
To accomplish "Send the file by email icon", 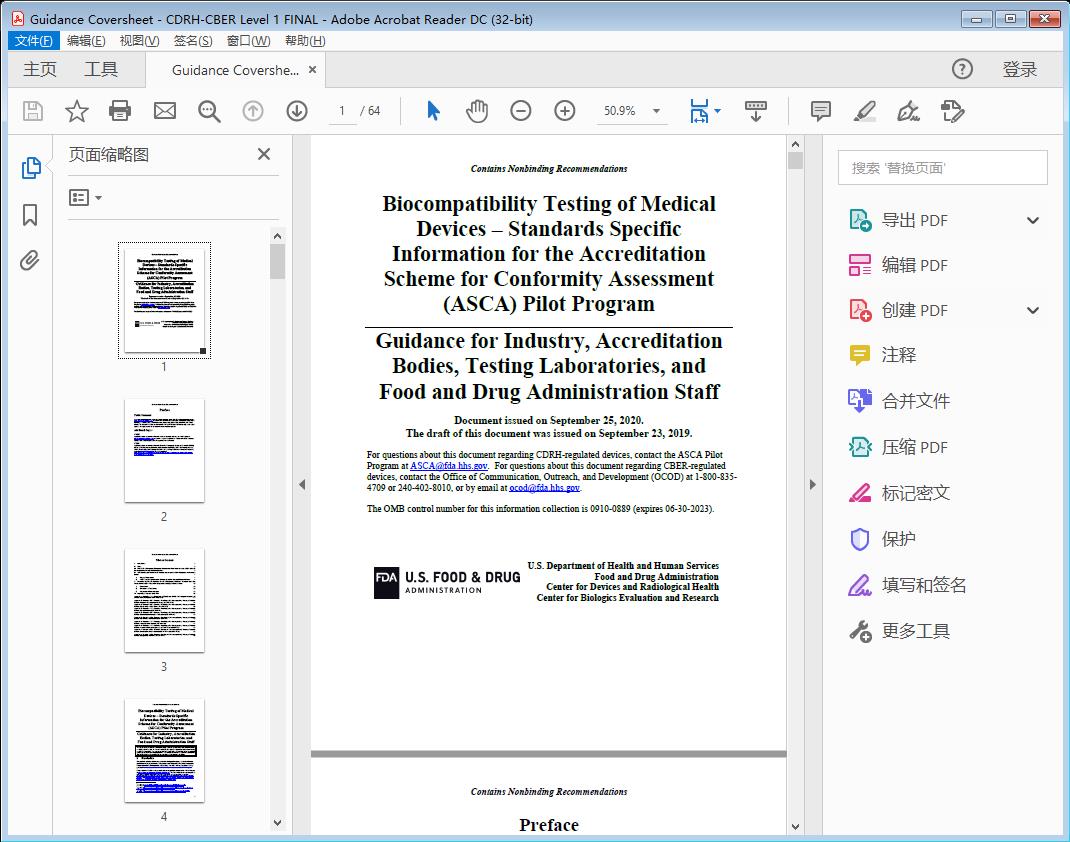I will (x=165, y=111).
